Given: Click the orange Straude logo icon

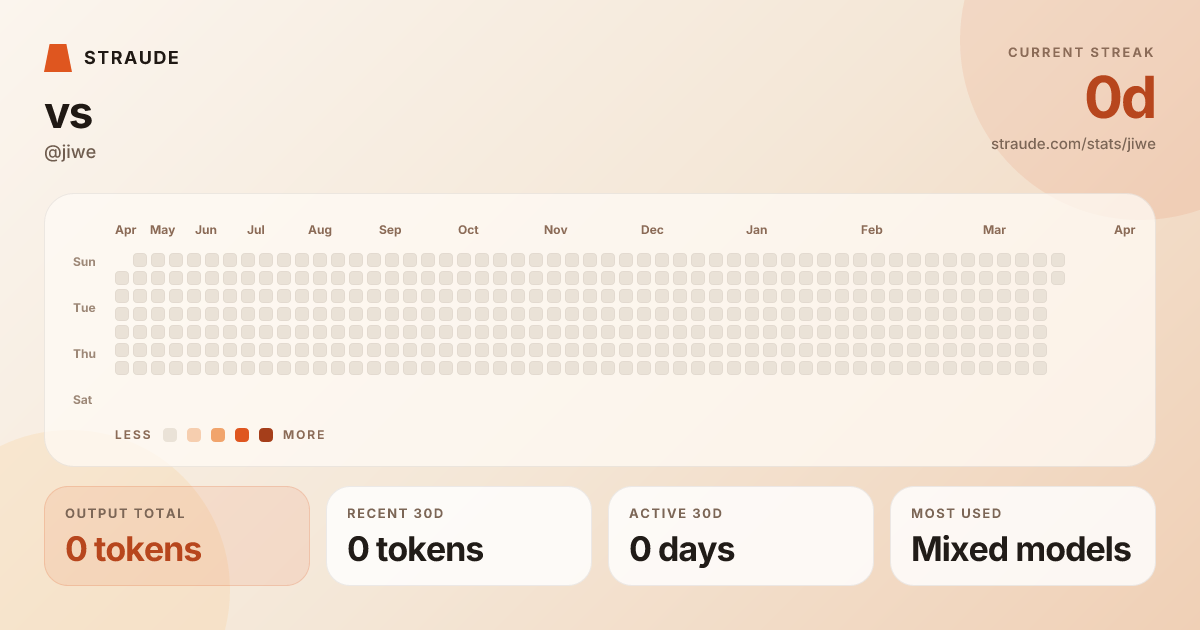Looking at the screenshot, I should click(x=58, y=58).
